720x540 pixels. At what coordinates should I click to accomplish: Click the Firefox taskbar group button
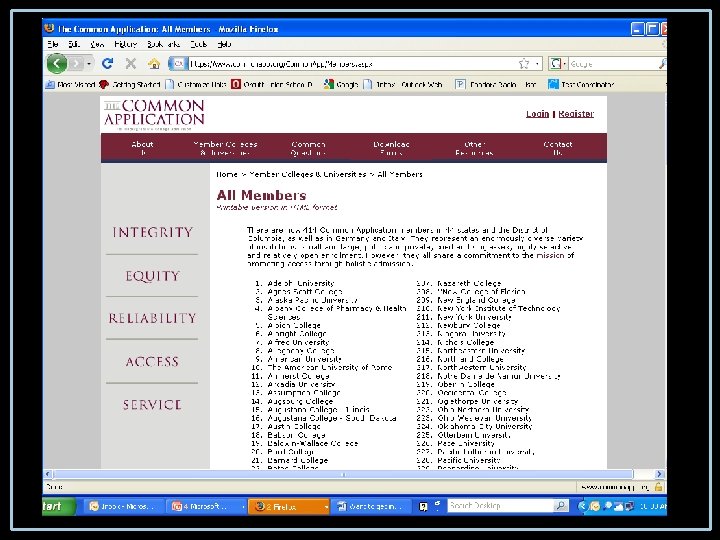pyautogui.click(x=289, y=506)
